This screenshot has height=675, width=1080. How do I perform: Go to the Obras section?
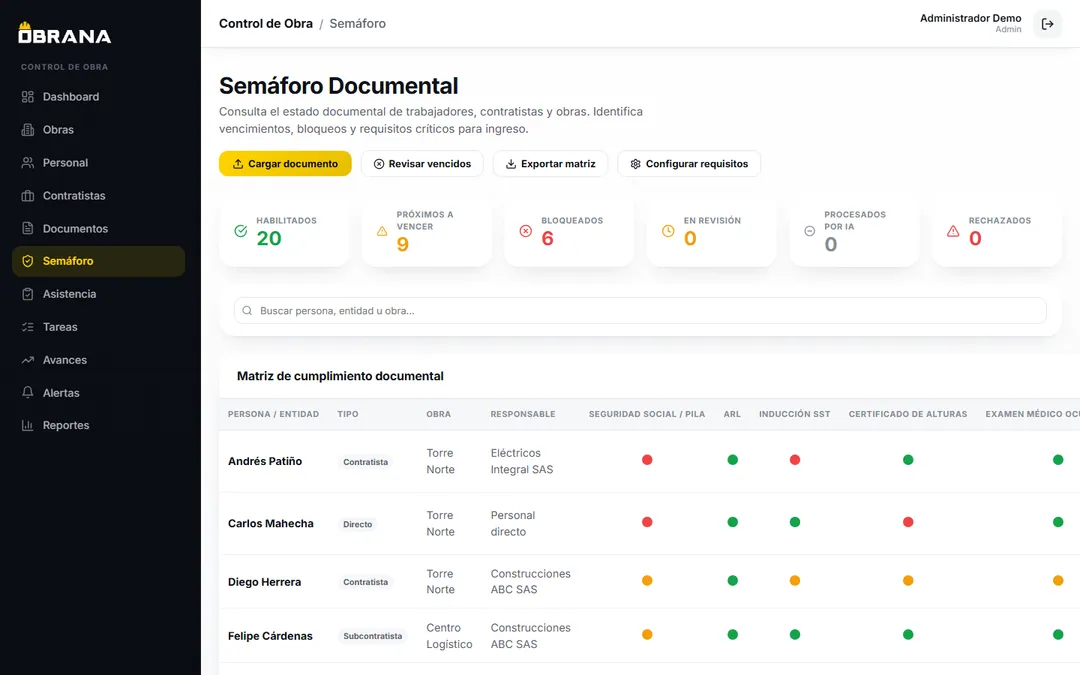(98, 129)
